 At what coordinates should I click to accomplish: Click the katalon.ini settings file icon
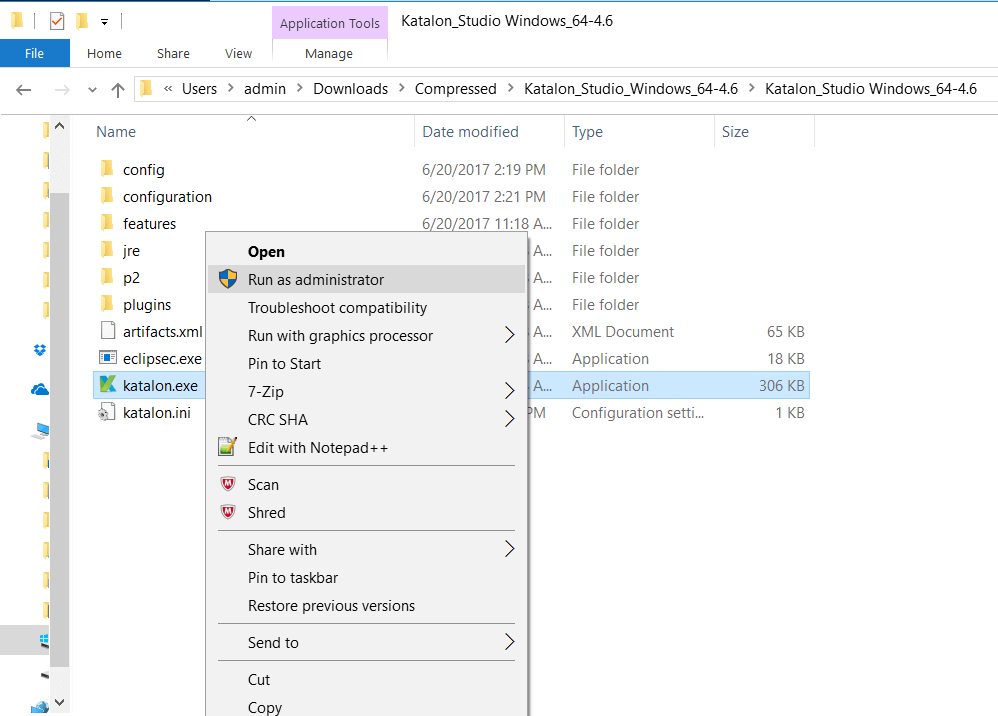[x=107, y=412]
